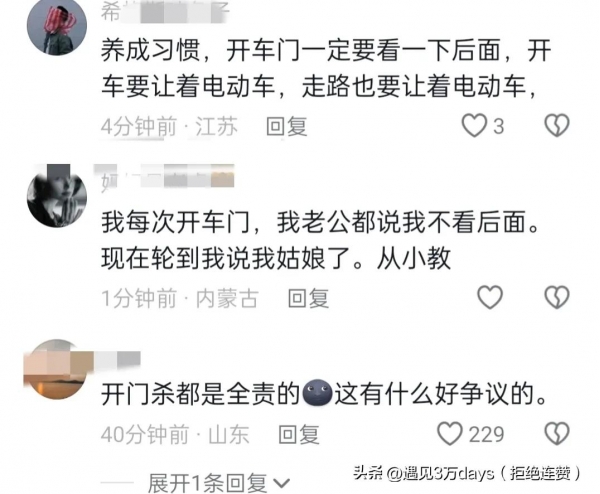600x494 pixels.
Task: Open first commenter's avatar with red scarf
Action: coord(57,26)
